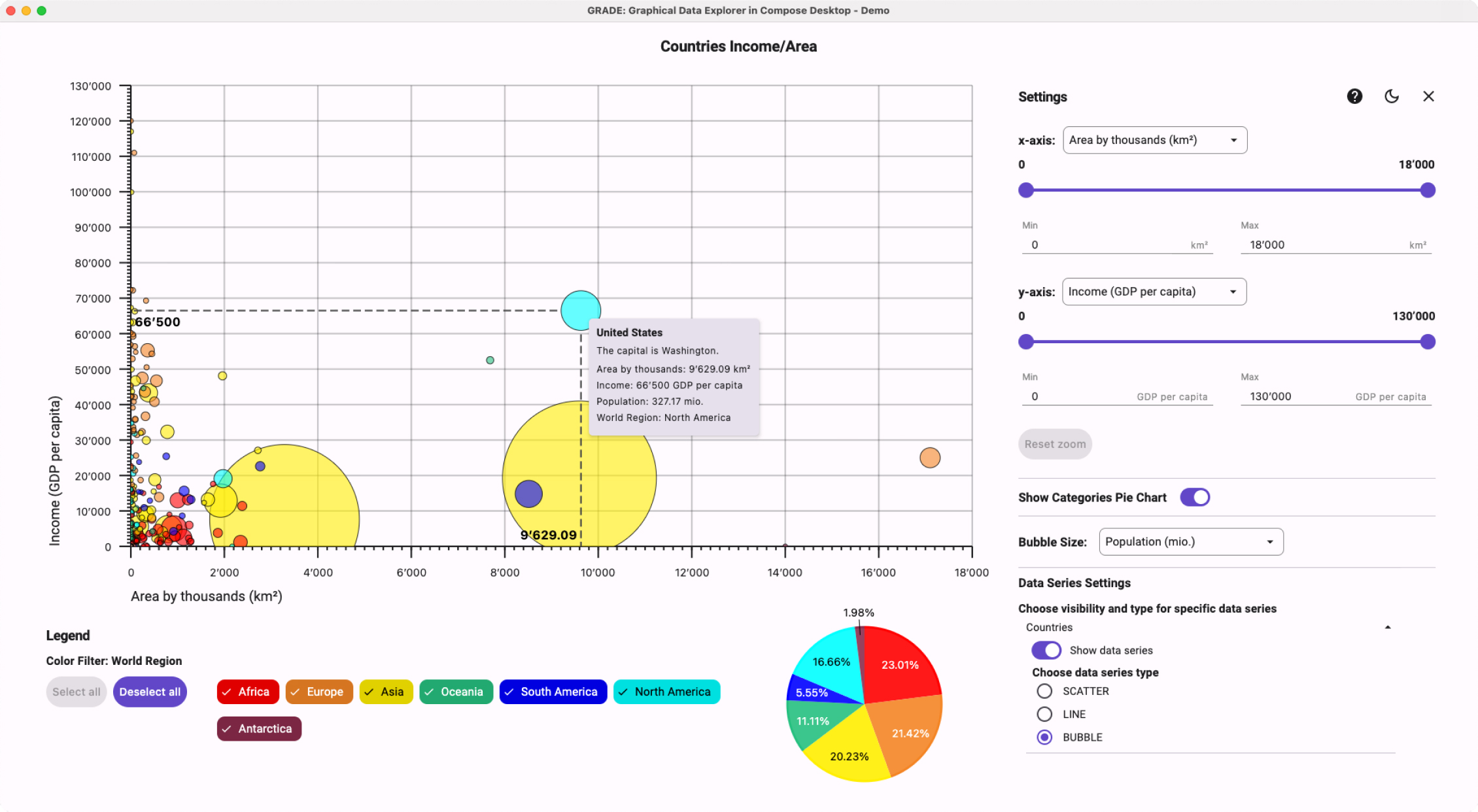
Task: Click the x-axis Min km² input field
Action: pos(1118,245)
